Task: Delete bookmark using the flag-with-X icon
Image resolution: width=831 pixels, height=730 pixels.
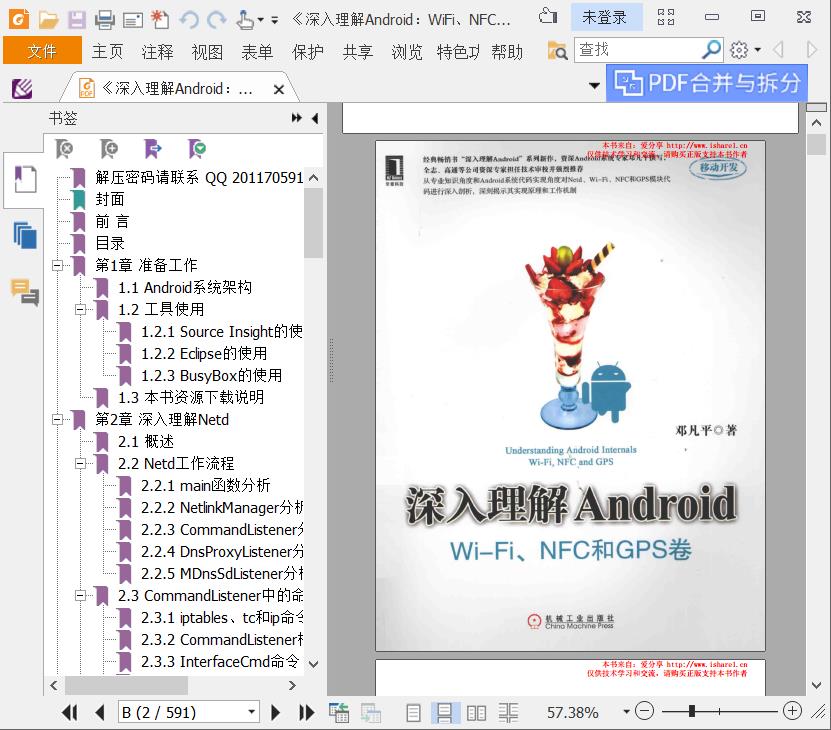Action: (x=64, y=149)
